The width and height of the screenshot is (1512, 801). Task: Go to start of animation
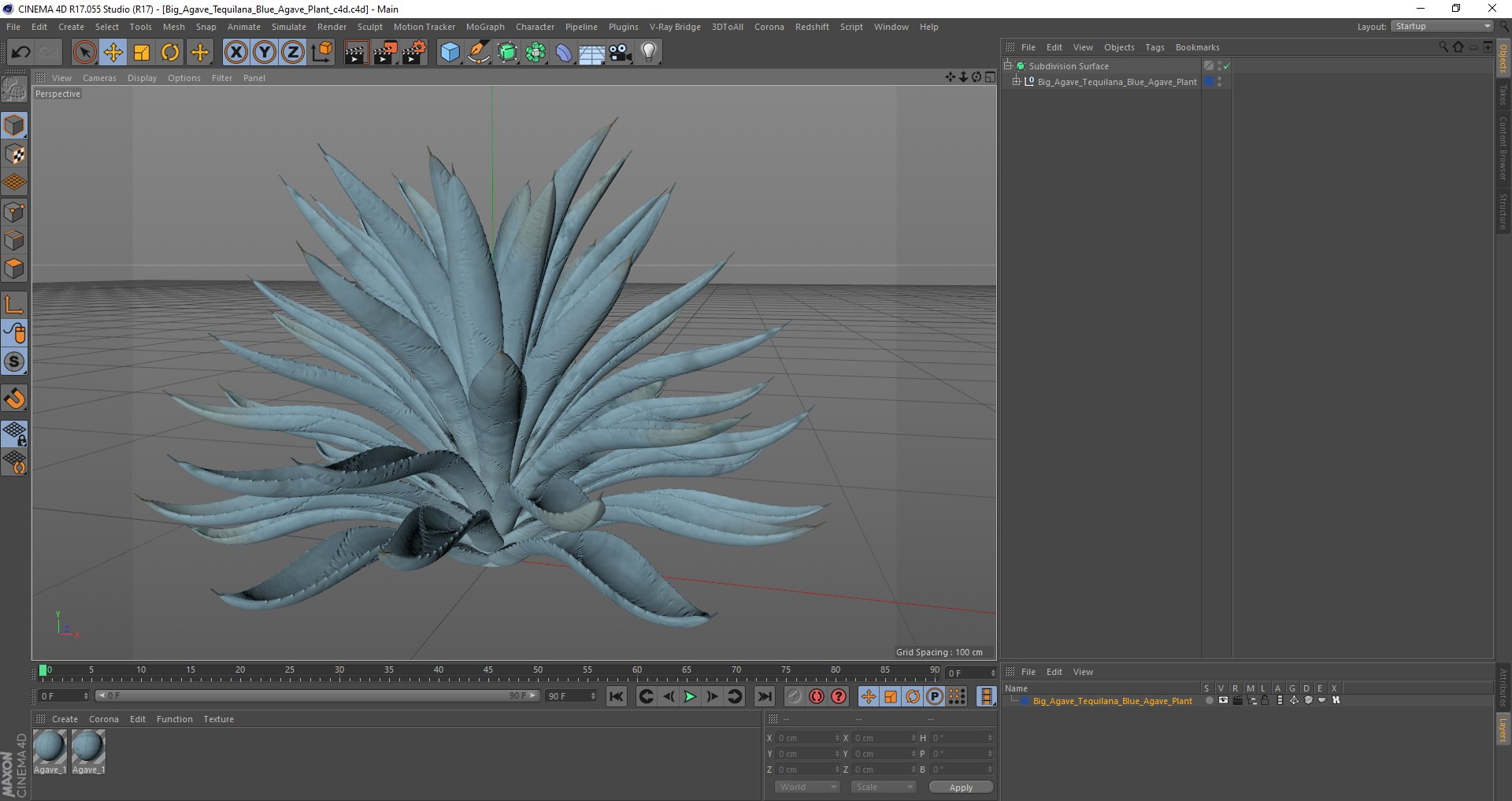617,696
